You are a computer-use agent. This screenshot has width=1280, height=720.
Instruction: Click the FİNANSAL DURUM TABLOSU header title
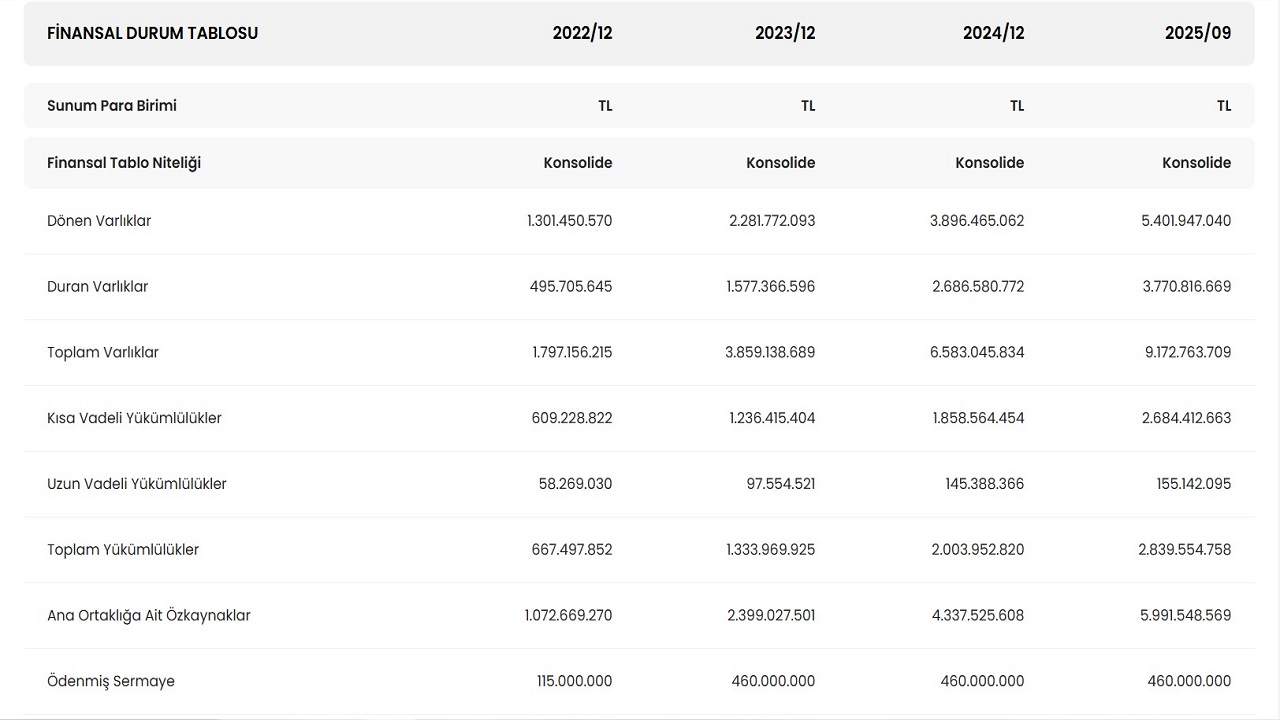point(152,33)
